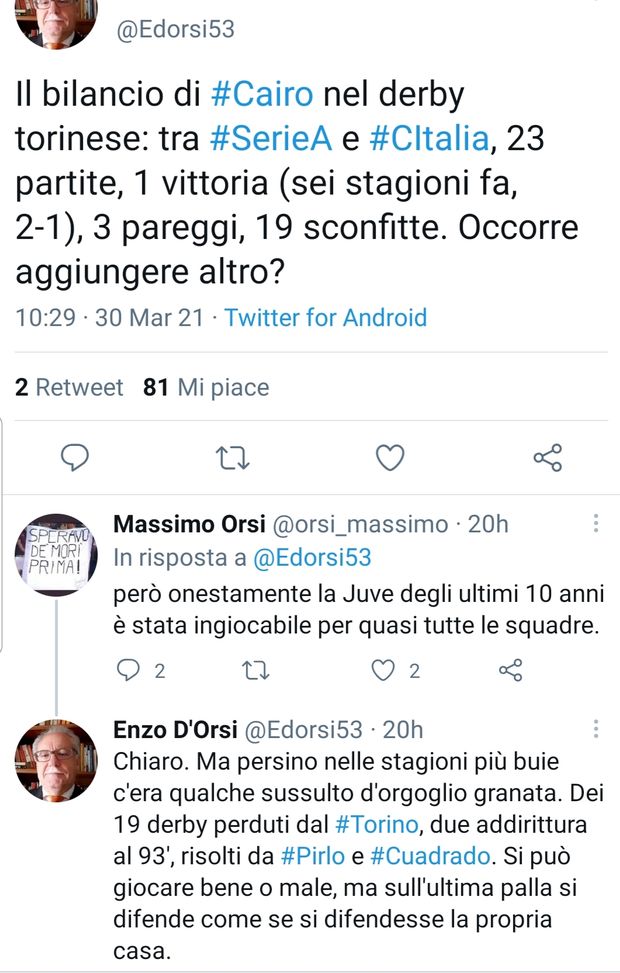View the 2 Retweet list
This screenshot has width=620, height=973.
[x=69, y=387]
